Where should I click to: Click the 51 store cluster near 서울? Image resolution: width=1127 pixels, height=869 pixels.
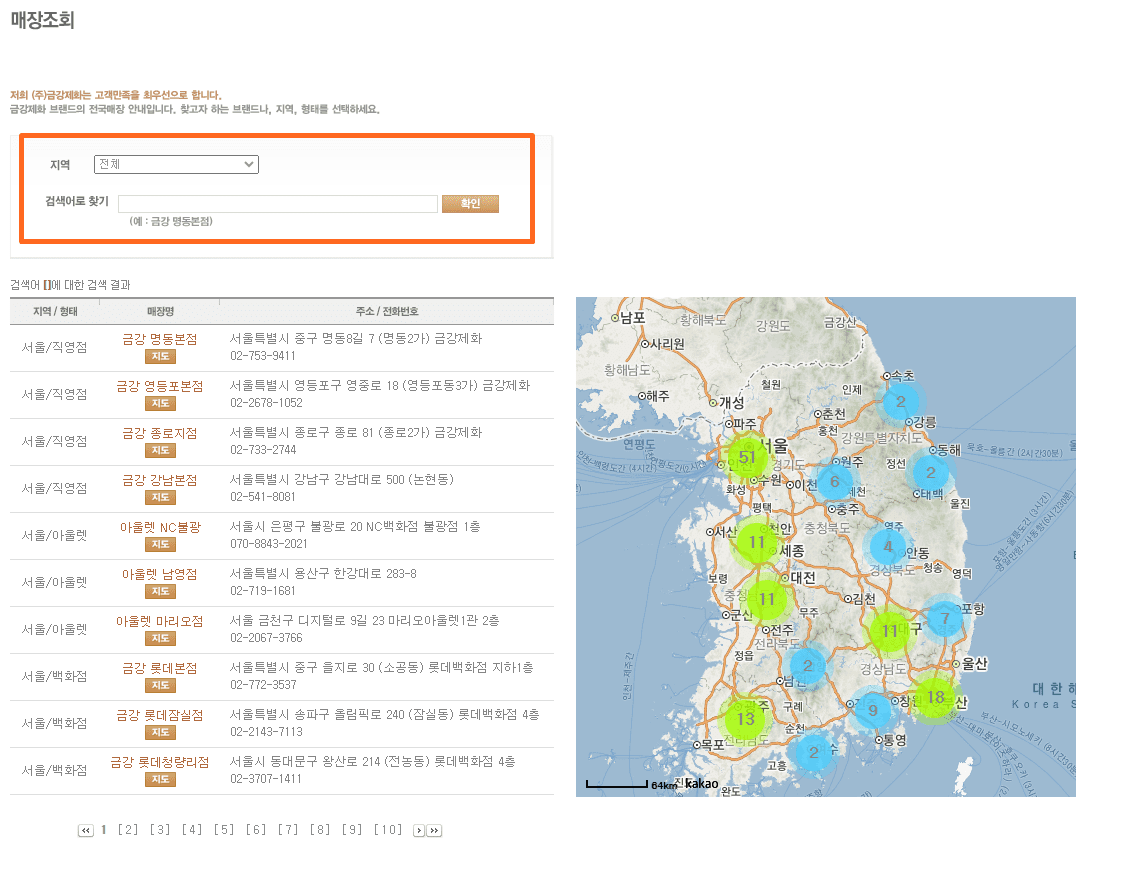pos(748,457)
